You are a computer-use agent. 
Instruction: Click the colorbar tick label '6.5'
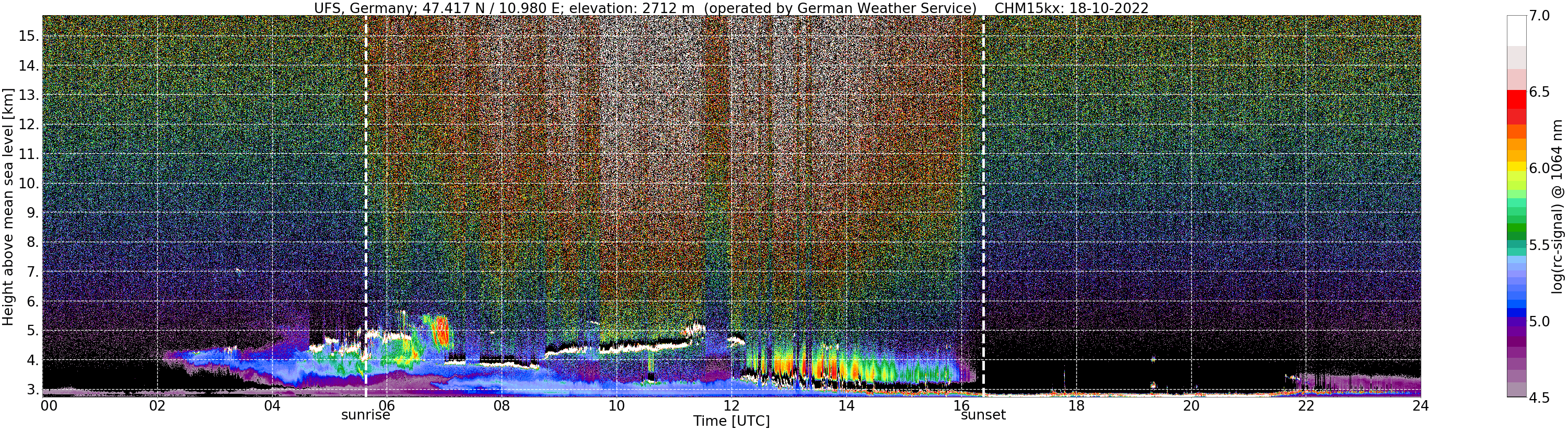coord(1540,92)
